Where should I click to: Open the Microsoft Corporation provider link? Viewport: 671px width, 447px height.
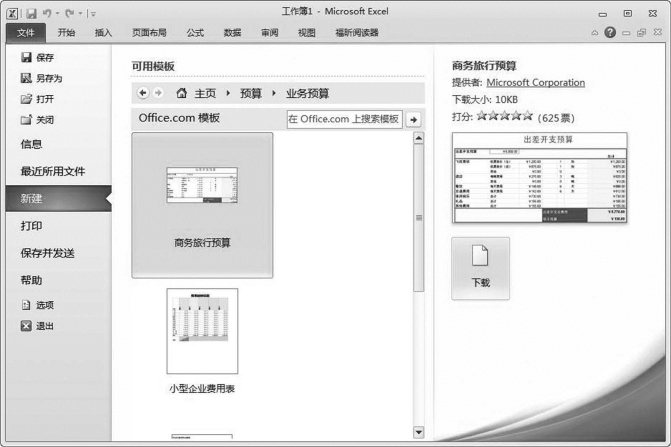(535, 83)
